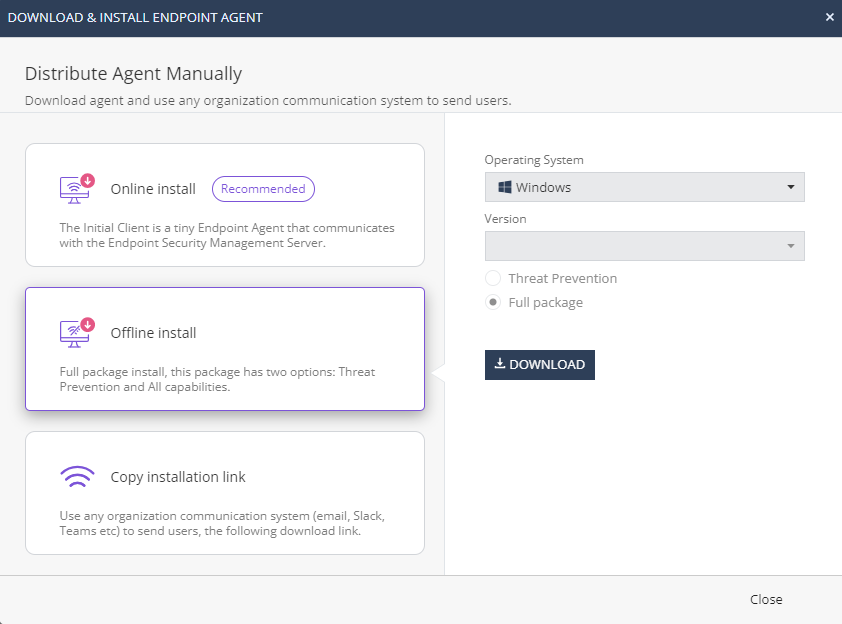Expand the Operating System dropdown arrow
Image resolution: width=842 pixels, height=624 pixels.
click(790, 187)
